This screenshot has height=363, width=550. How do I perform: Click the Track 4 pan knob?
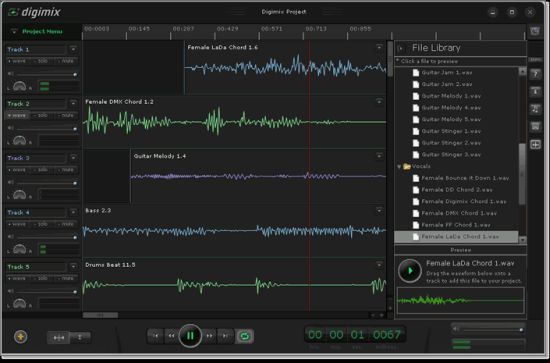(x=19, y=249)
